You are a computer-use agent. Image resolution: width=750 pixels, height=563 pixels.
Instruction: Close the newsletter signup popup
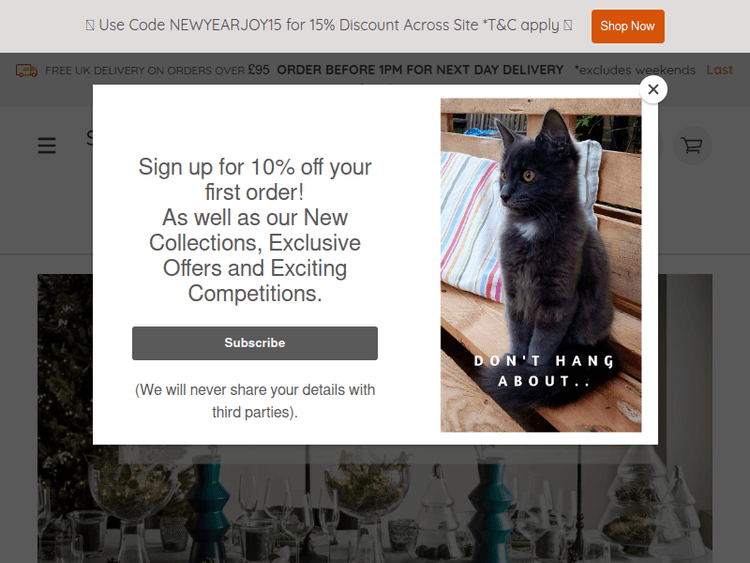click(653, 89)
